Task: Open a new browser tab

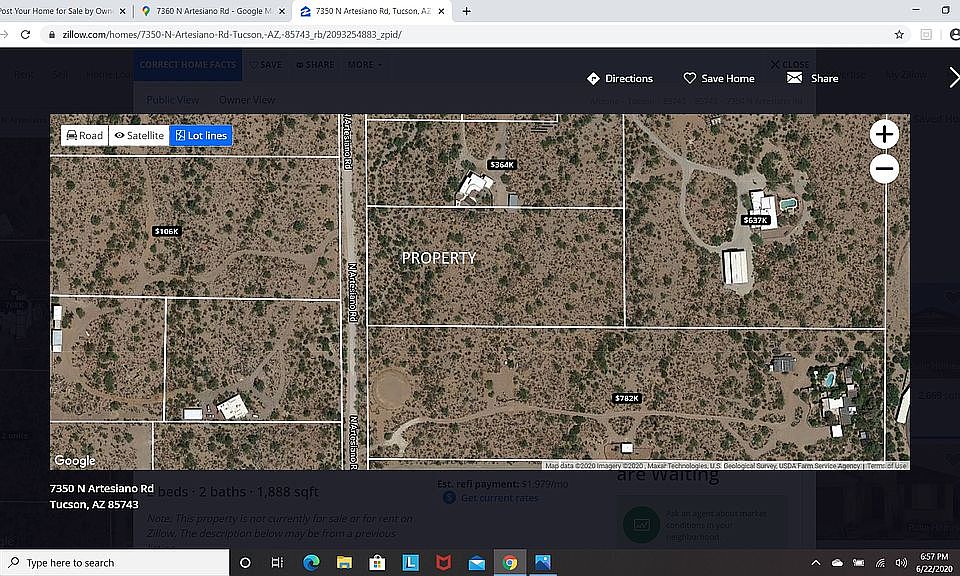Action: [x=466, y=11]
